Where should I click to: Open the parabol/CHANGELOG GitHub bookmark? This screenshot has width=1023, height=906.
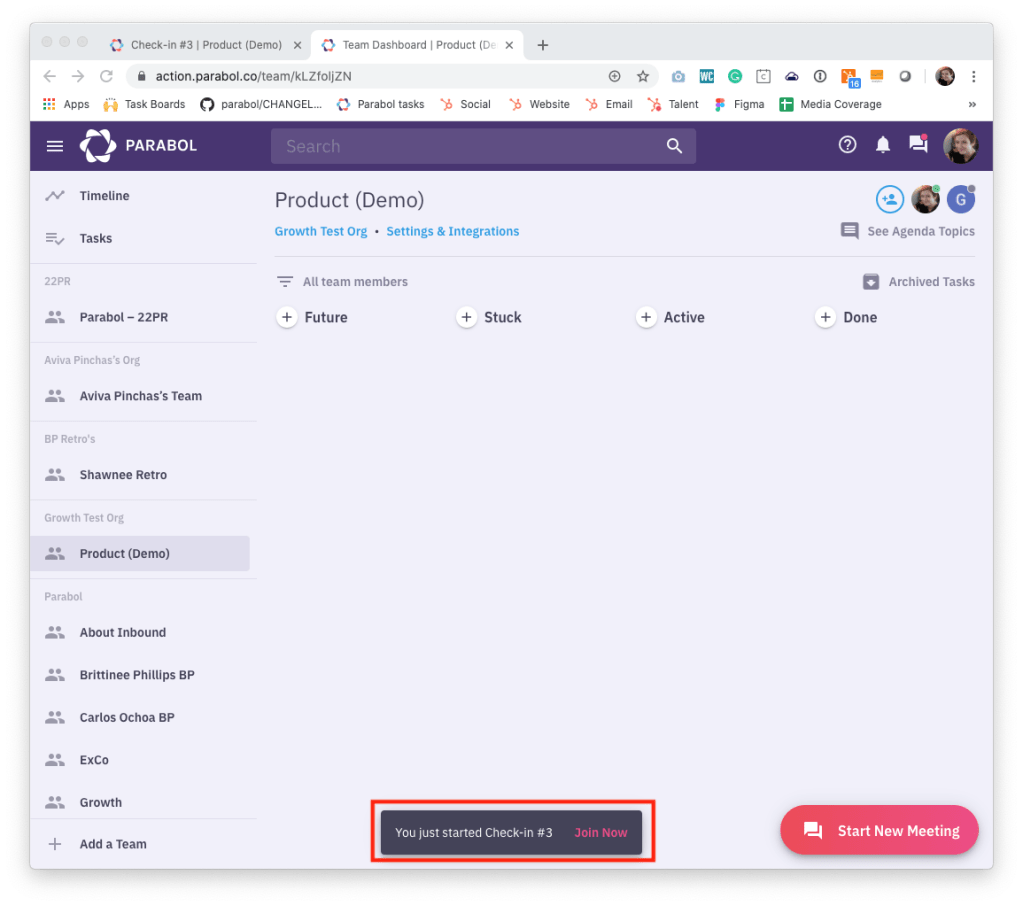(x=261, y=104)
